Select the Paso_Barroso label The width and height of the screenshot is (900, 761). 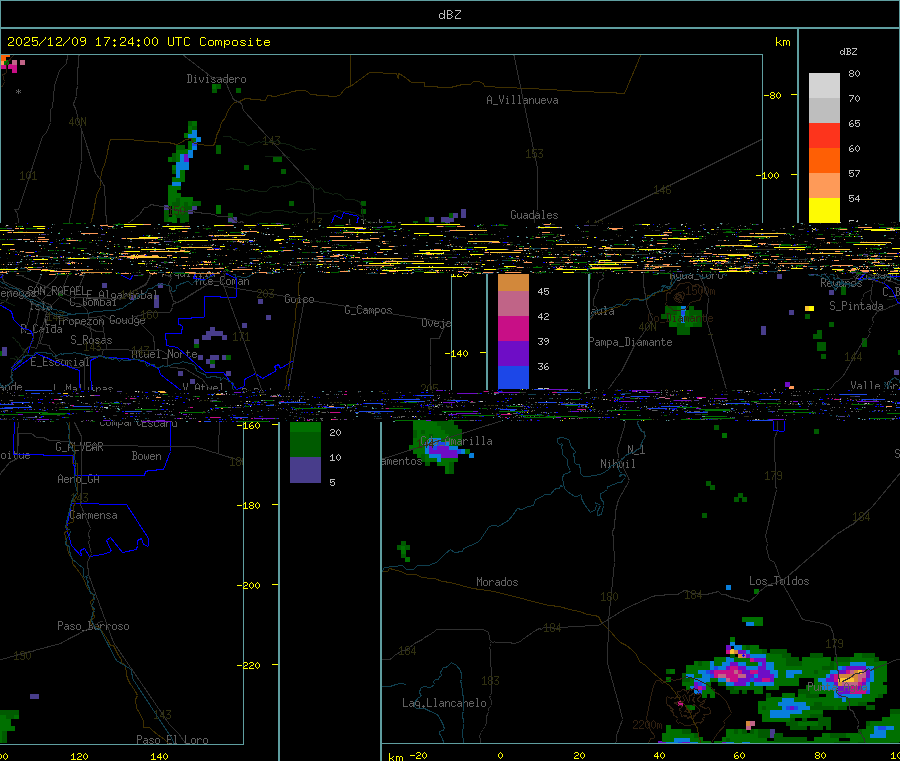pos(93,626)
